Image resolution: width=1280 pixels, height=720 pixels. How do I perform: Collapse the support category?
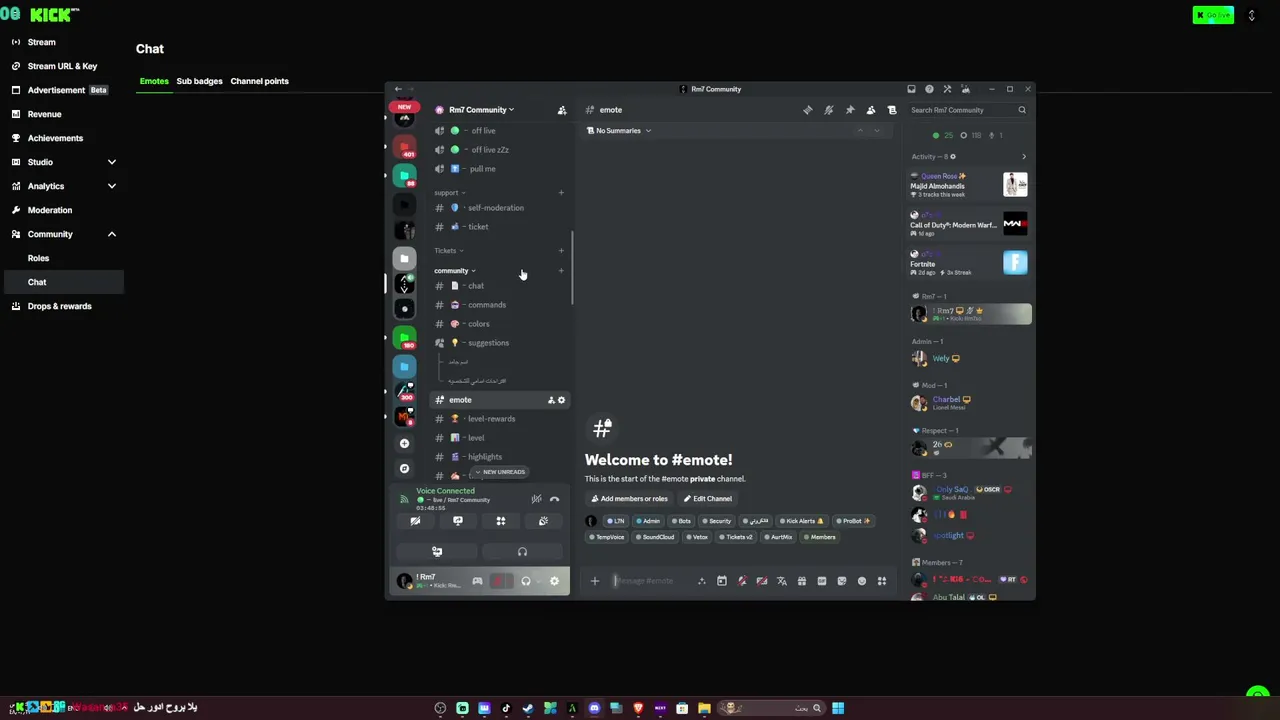449,193
